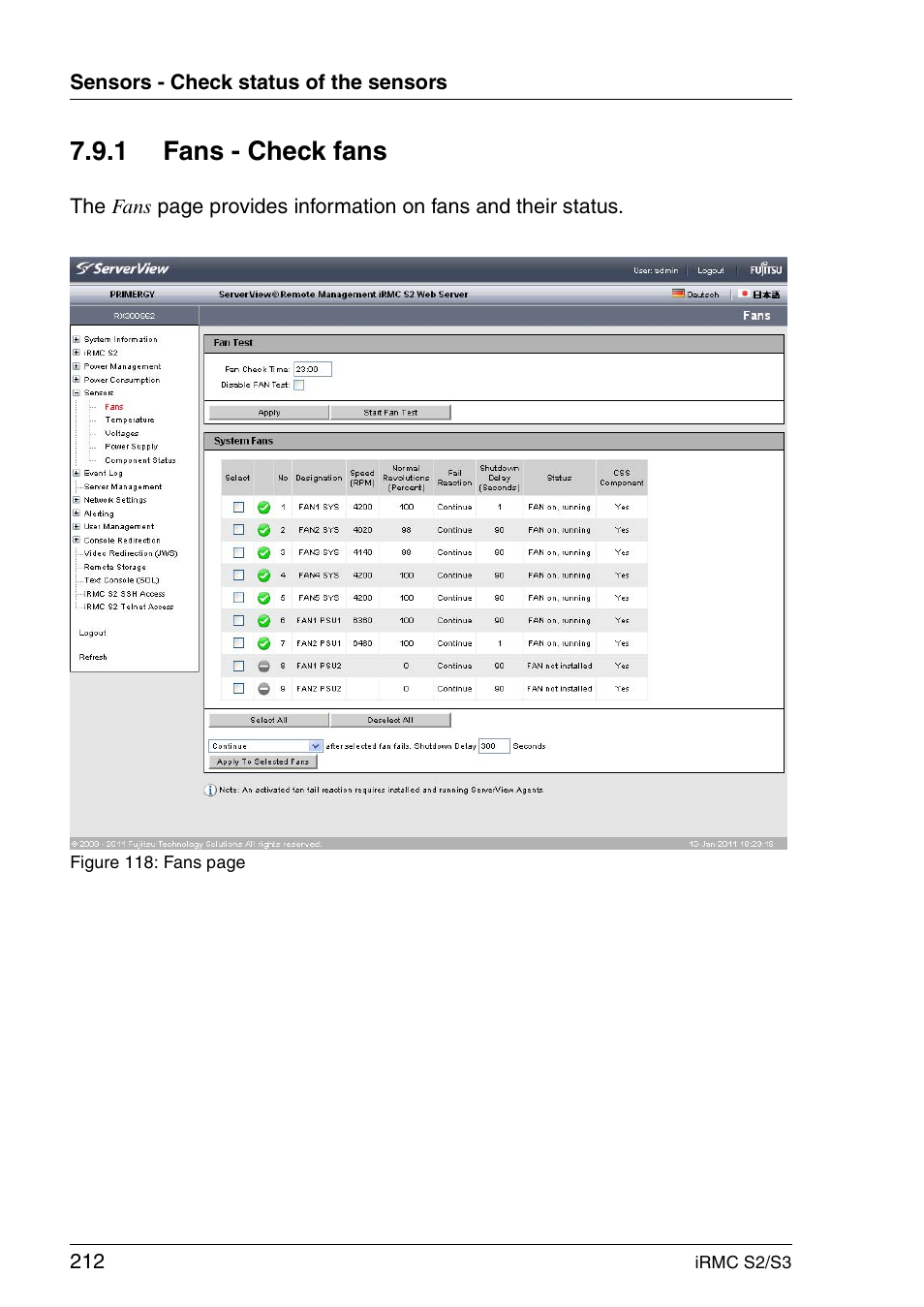Viewport: 924px width, 1307px height.
Task: Open Video Redirection (JWS)
Action: (131, 553)
